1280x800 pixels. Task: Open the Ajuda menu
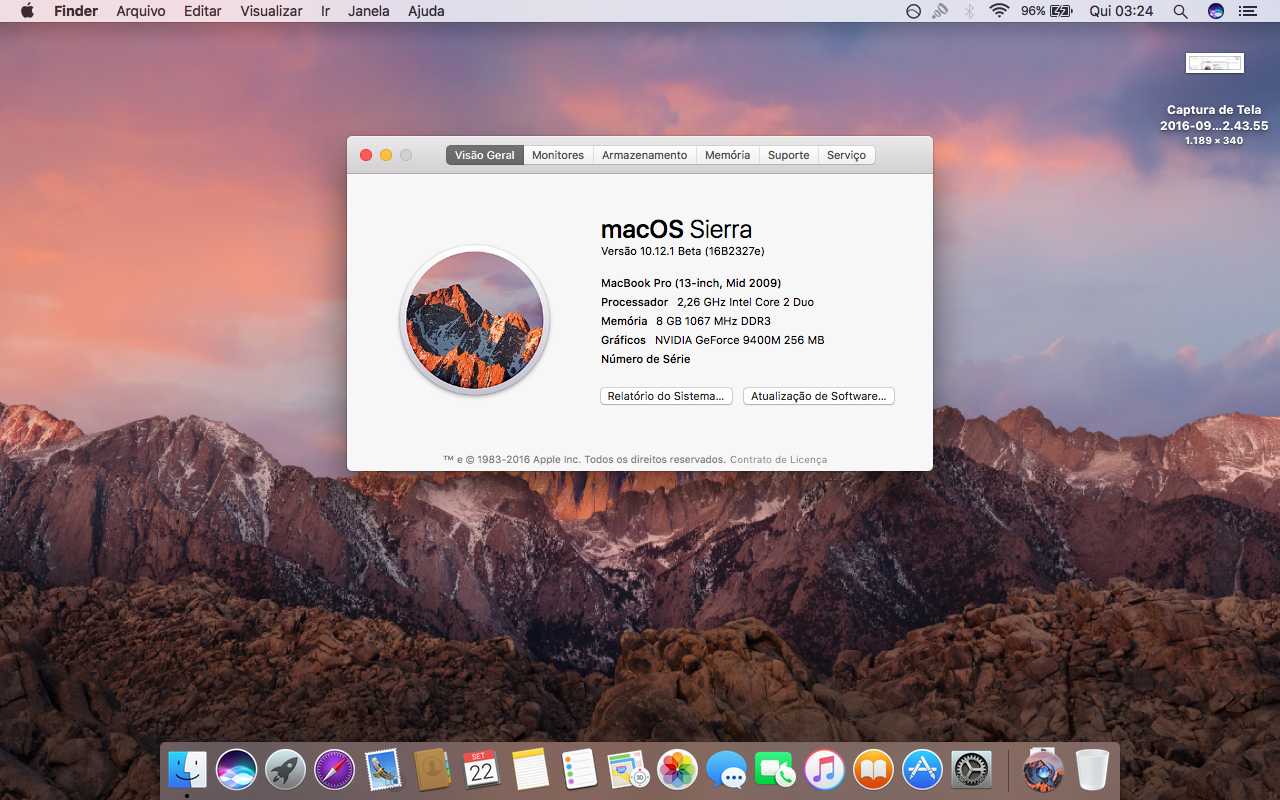click(x=426, y=11)
